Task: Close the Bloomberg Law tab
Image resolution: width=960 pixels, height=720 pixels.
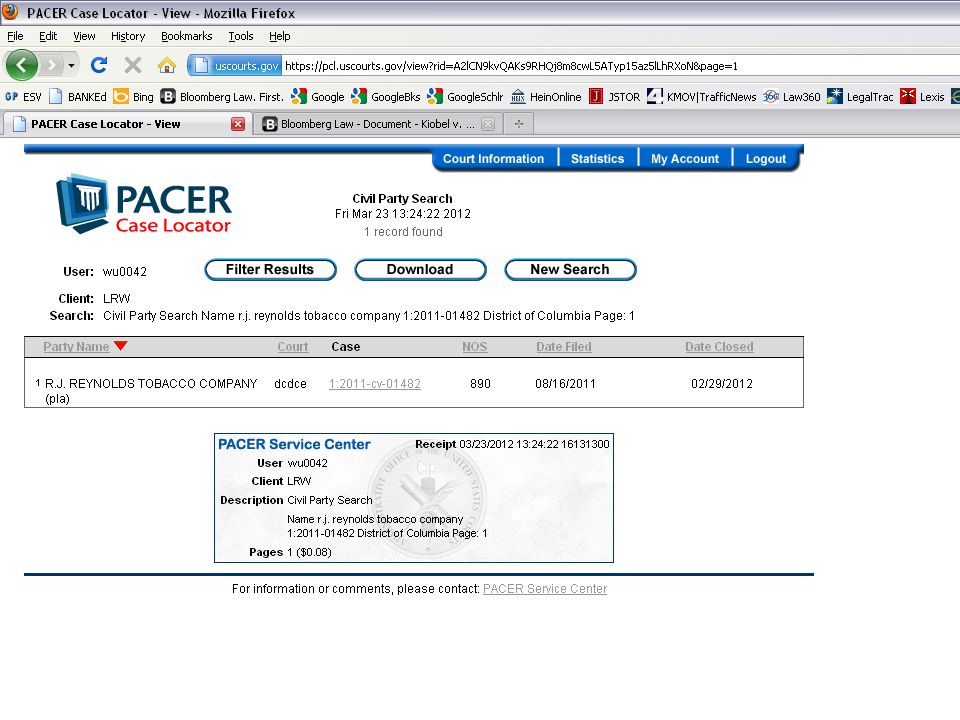Action: (488, 124)
